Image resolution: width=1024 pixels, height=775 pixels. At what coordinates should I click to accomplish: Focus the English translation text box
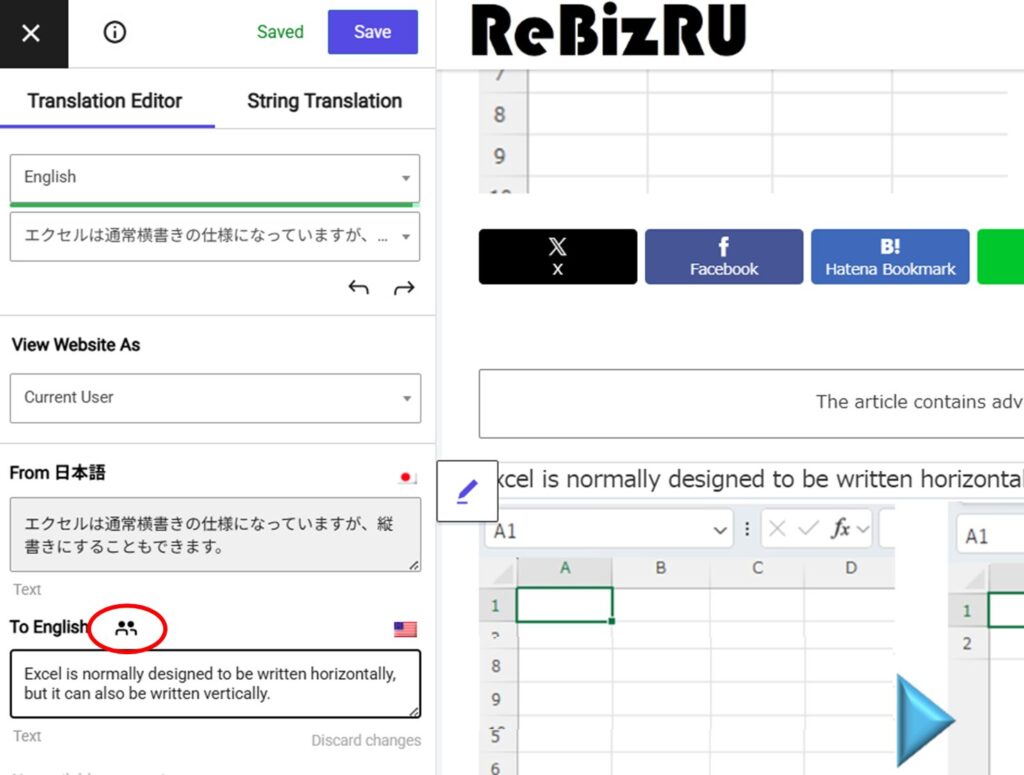215,684
